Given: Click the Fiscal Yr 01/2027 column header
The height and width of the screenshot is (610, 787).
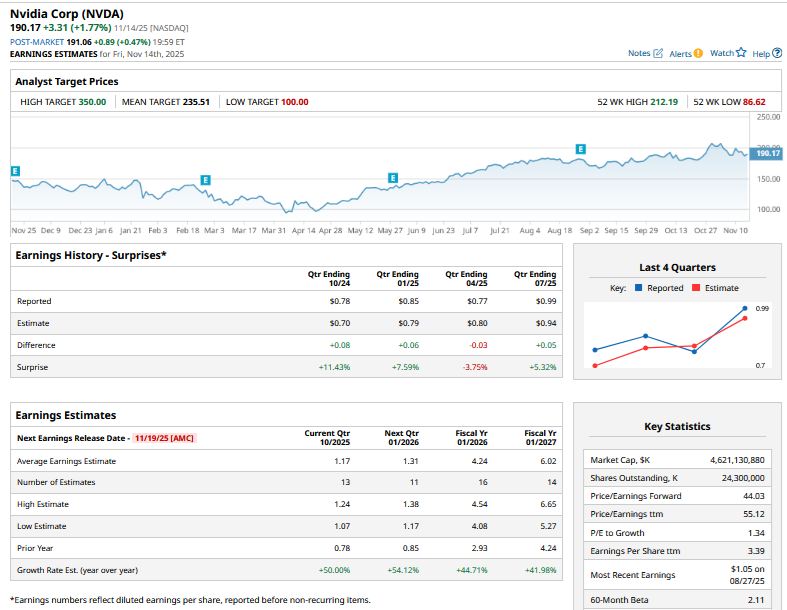Looking at the screenshot, I should click(x=540, y=437).
